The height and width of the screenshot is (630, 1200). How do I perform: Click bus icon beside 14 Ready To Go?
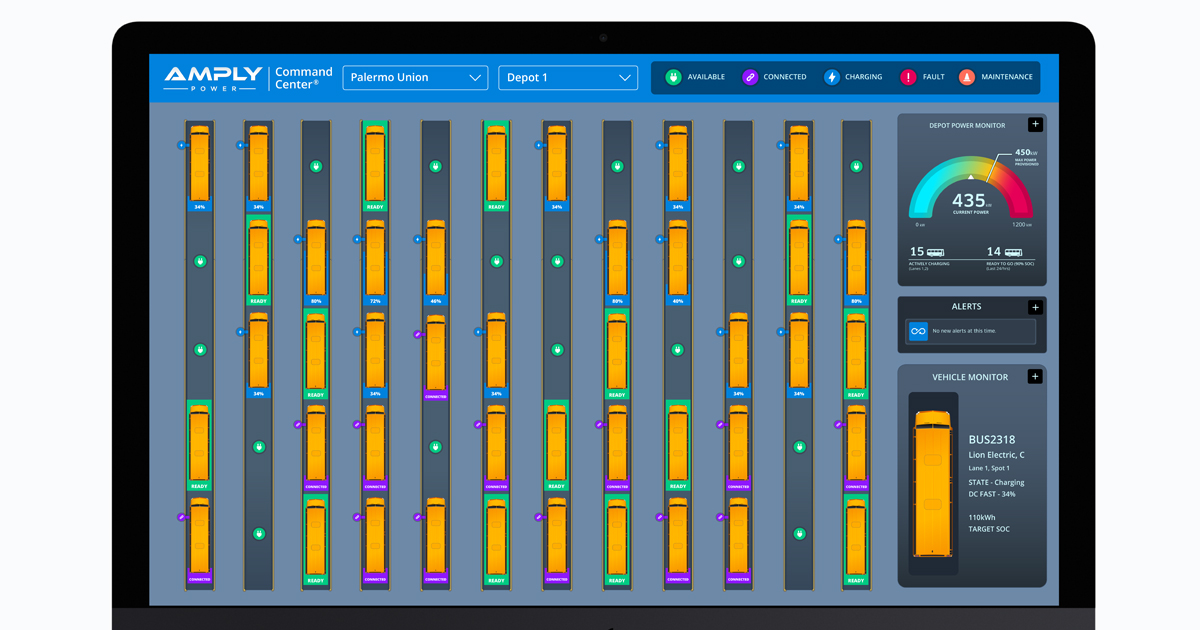(1013, 253)
